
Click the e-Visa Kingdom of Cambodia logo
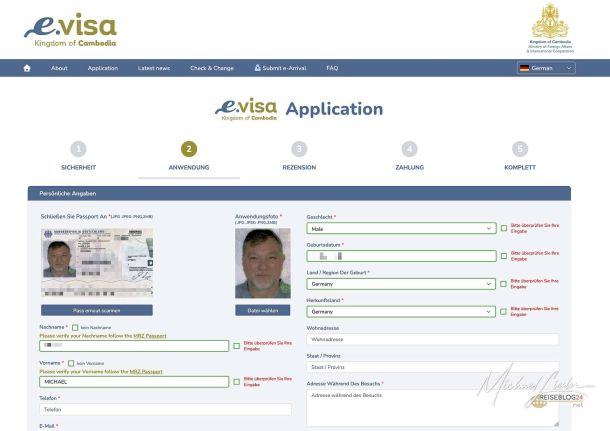[x=70, y=32]
